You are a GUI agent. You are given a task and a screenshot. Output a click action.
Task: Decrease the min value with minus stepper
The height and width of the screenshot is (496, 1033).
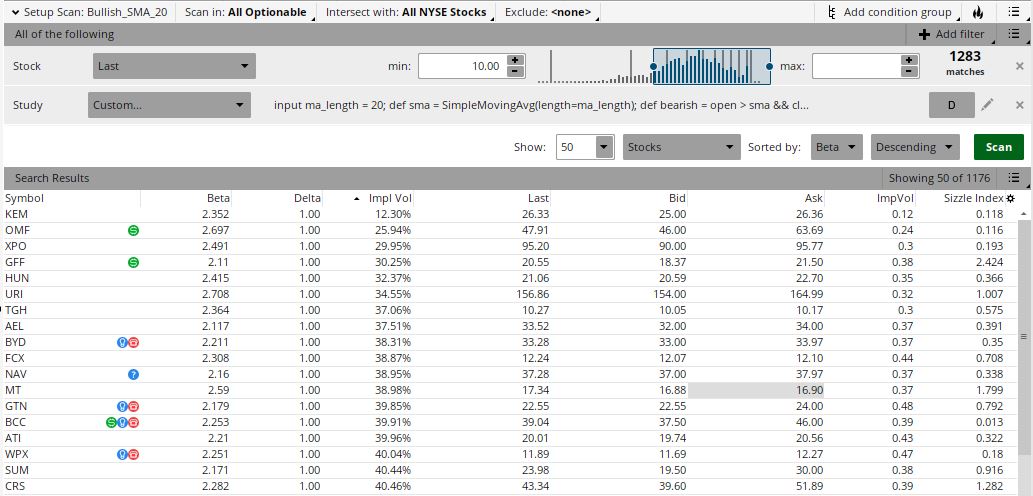tap(516, 71)
